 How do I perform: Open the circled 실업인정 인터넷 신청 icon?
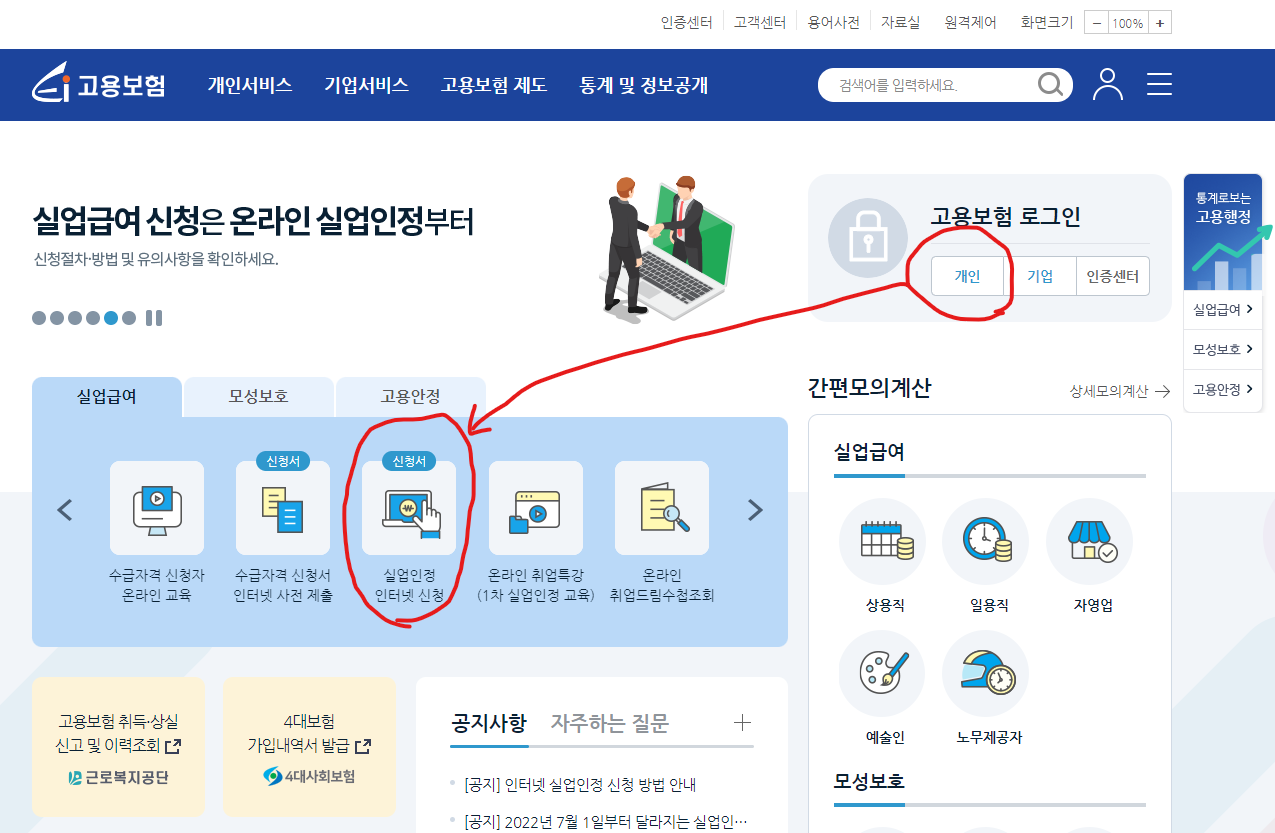[409, 508]
